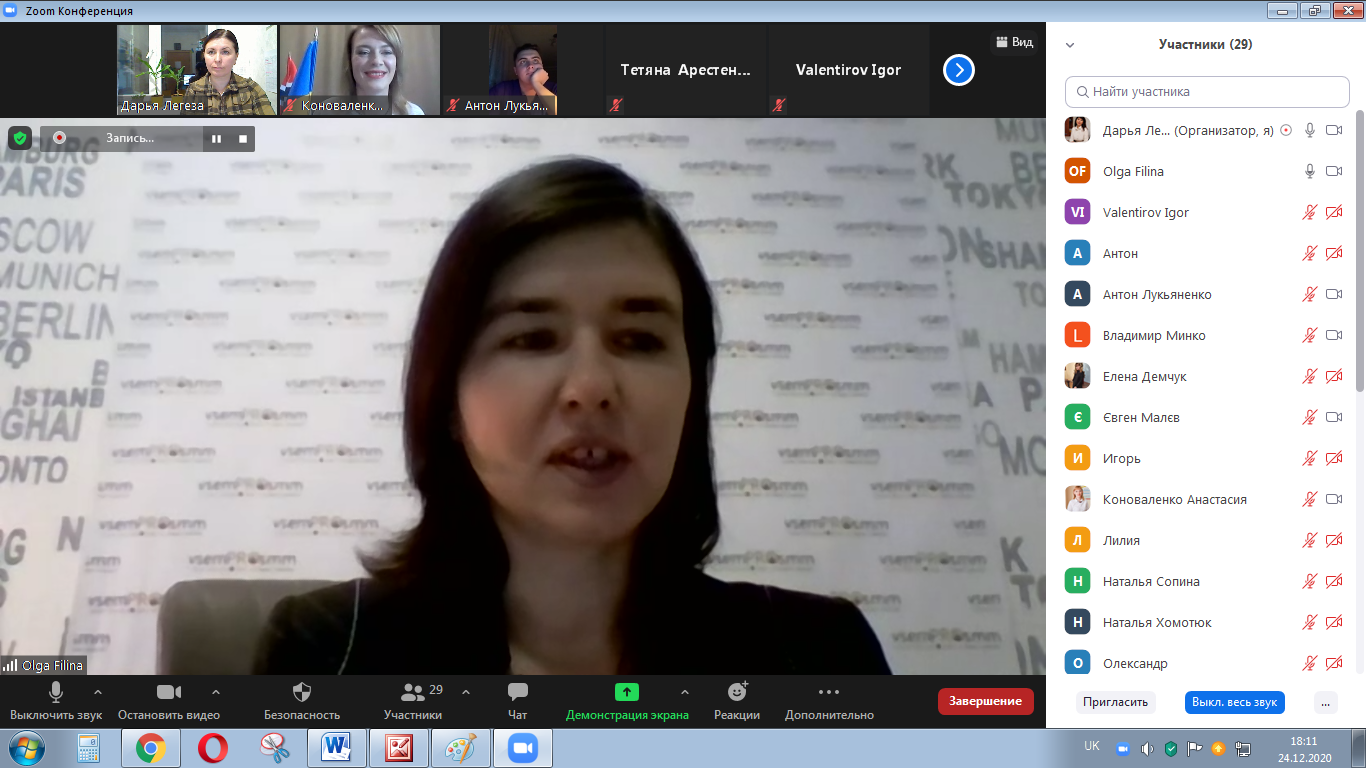
Task: Mute microphone with Выключить звук
Action: pyautogui.click(x=56, y=701)
